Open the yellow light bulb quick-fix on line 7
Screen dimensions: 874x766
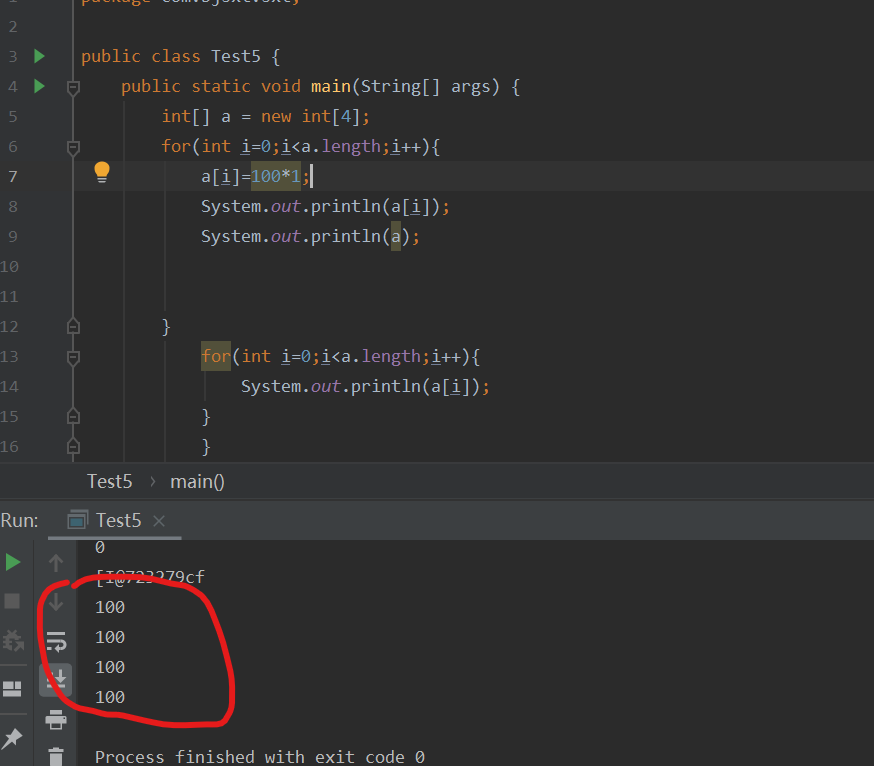[x=101, y=172]
